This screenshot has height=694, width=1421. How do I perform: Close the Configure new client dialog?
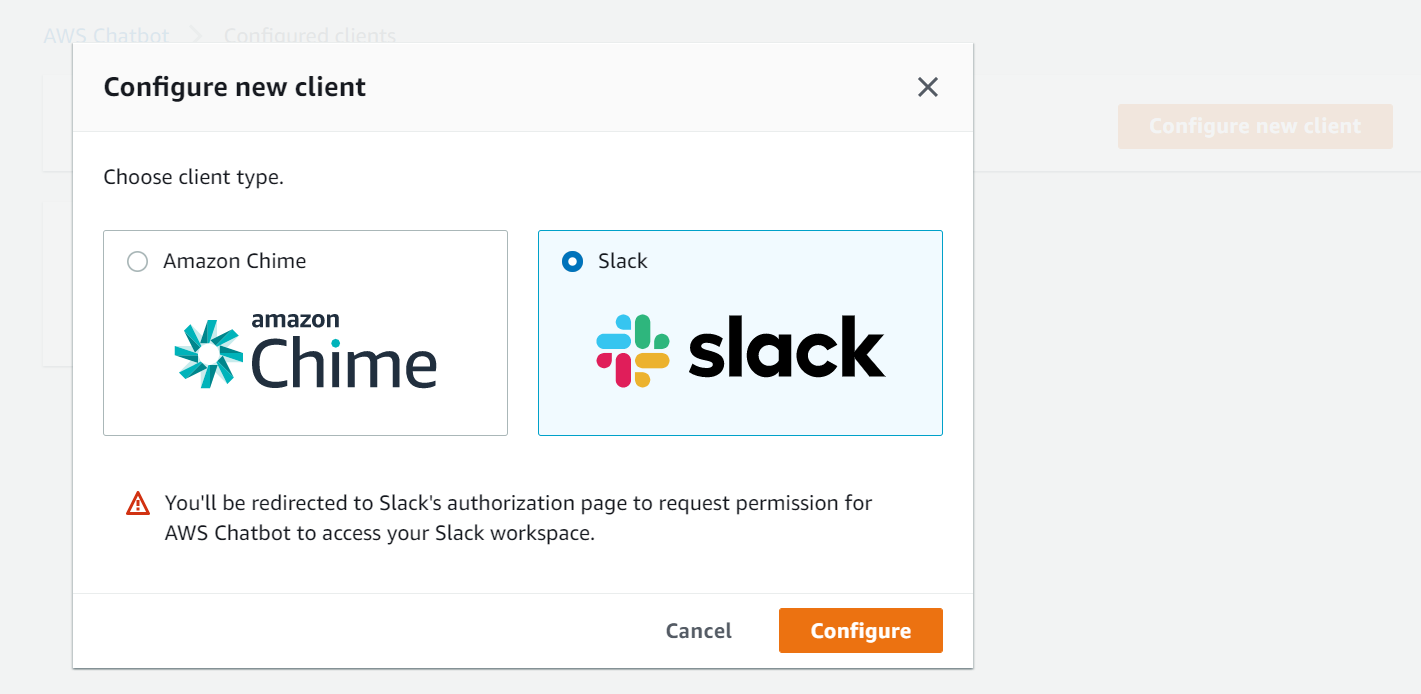point(928,88)
